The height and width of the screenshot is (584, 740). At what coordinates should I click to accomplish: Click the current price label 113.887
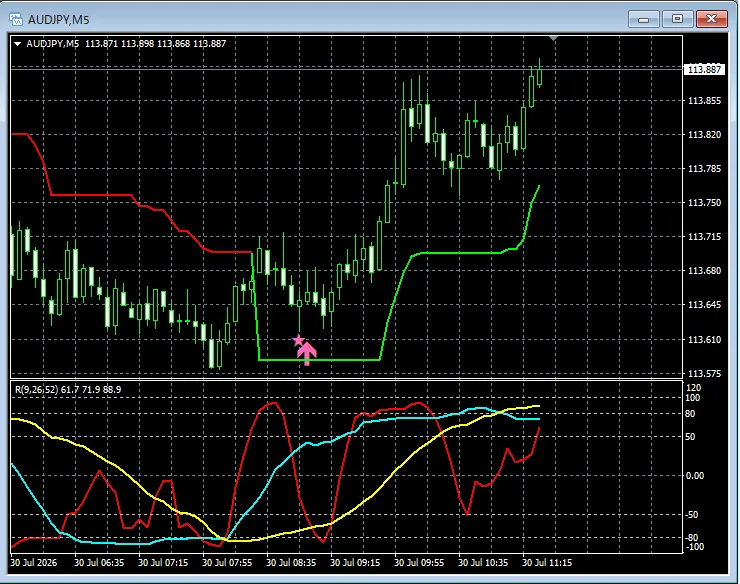tap(704, 69)
